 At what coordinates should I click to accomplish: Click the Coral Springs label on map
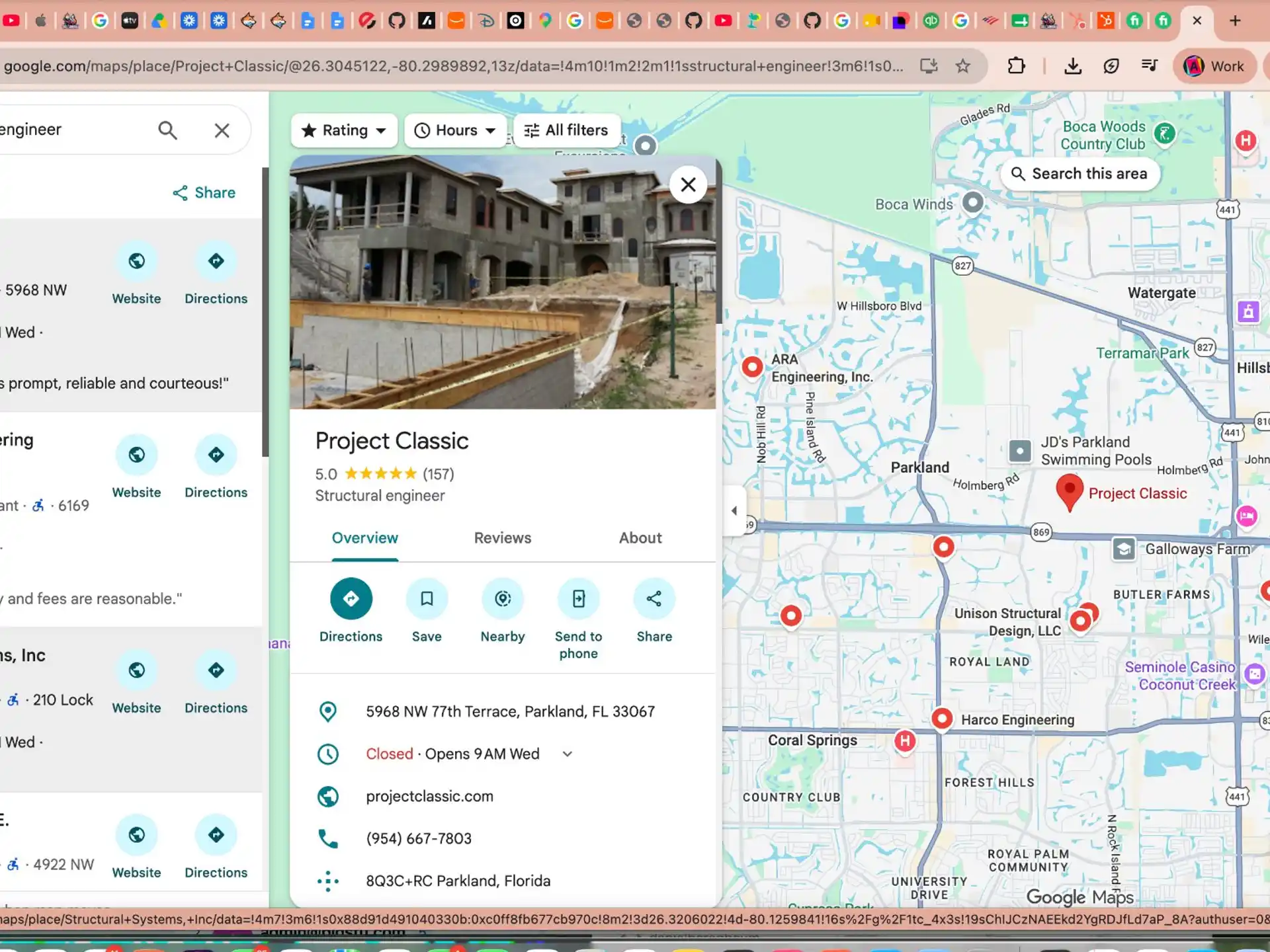812,740
